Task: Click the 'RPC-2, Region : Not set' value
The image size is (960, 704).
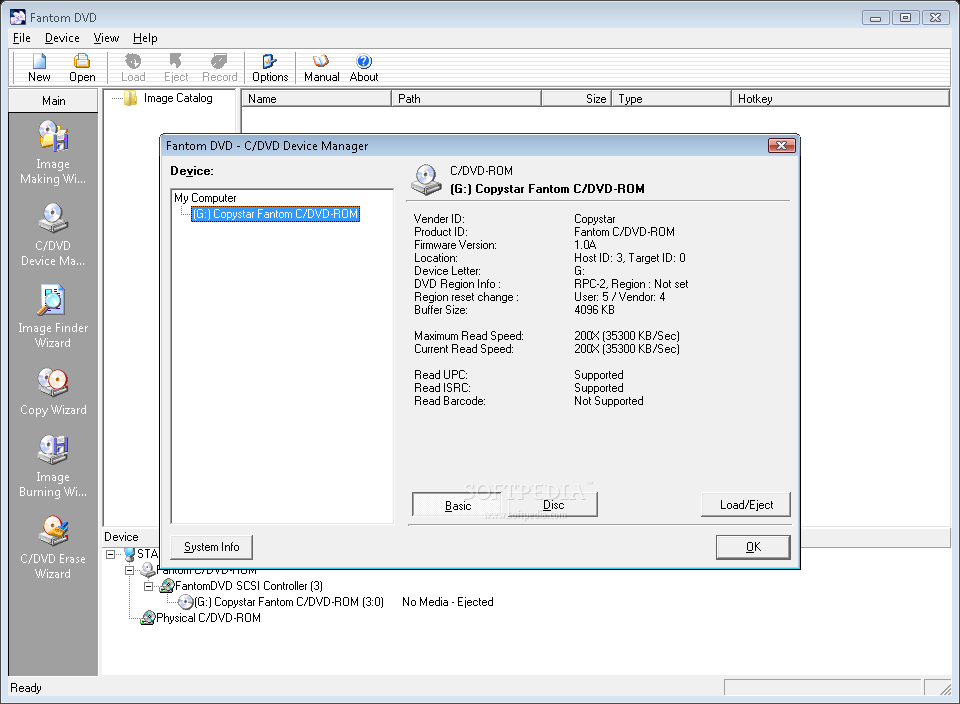Action: [631, 284]
